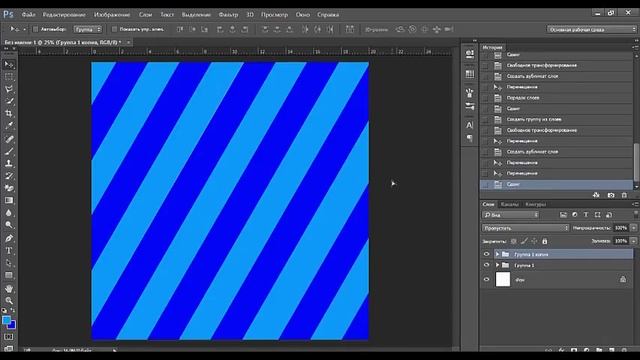Viewport: 640px width, 360px height.
Task: Select the Eraser tool
Action: [9, 188]
